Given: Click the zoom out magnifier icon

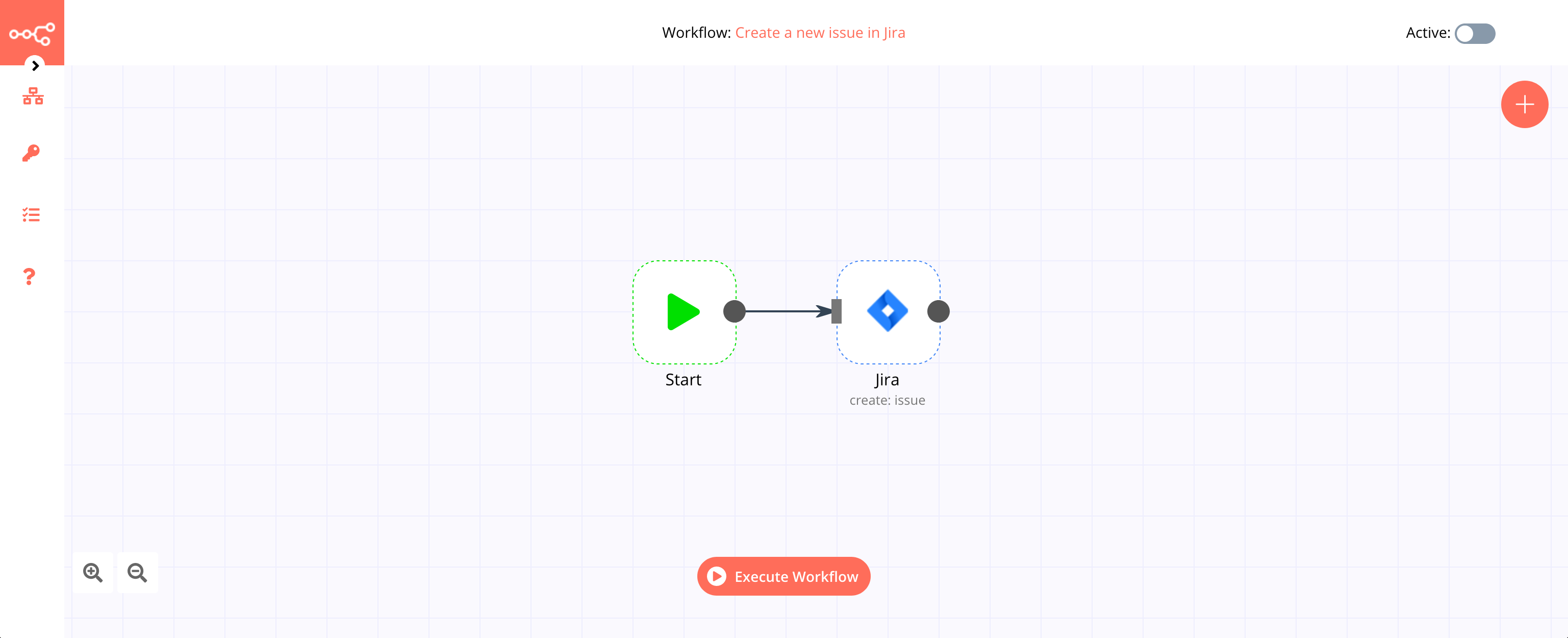Looking at the screenshot, I should point(138,572).
